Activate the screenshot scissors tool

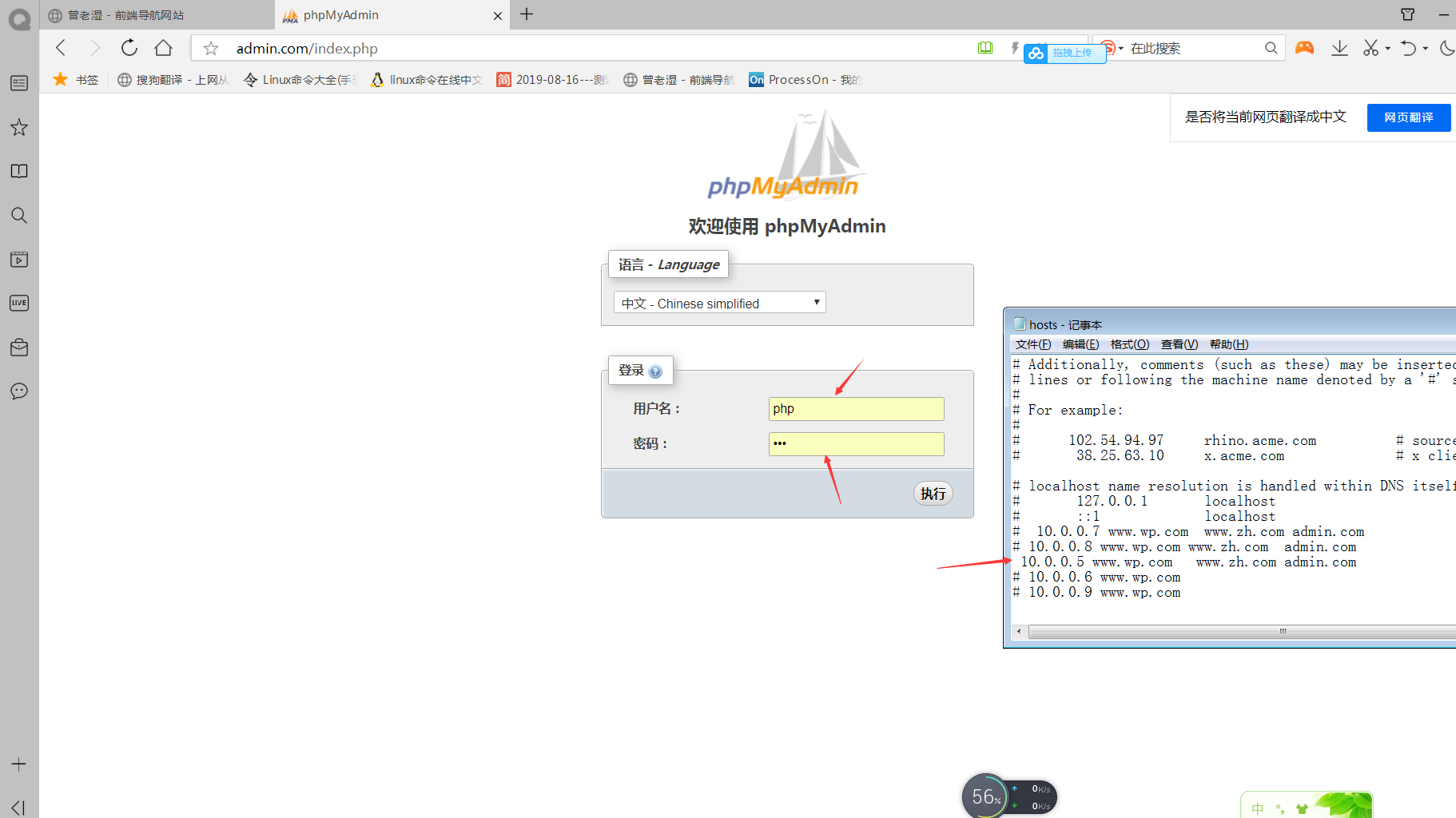tap(1371, 48)
